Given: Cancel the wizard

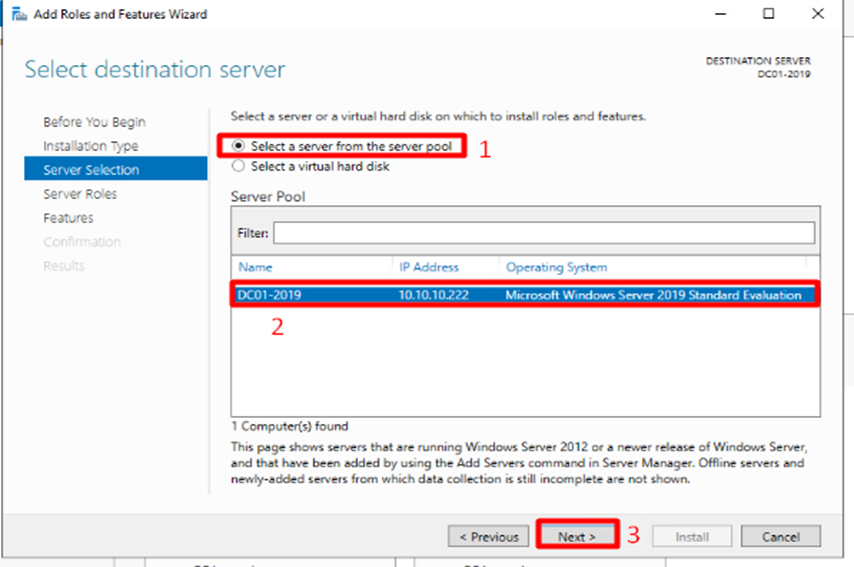Looking at the screenshot, I should (780, 536).
